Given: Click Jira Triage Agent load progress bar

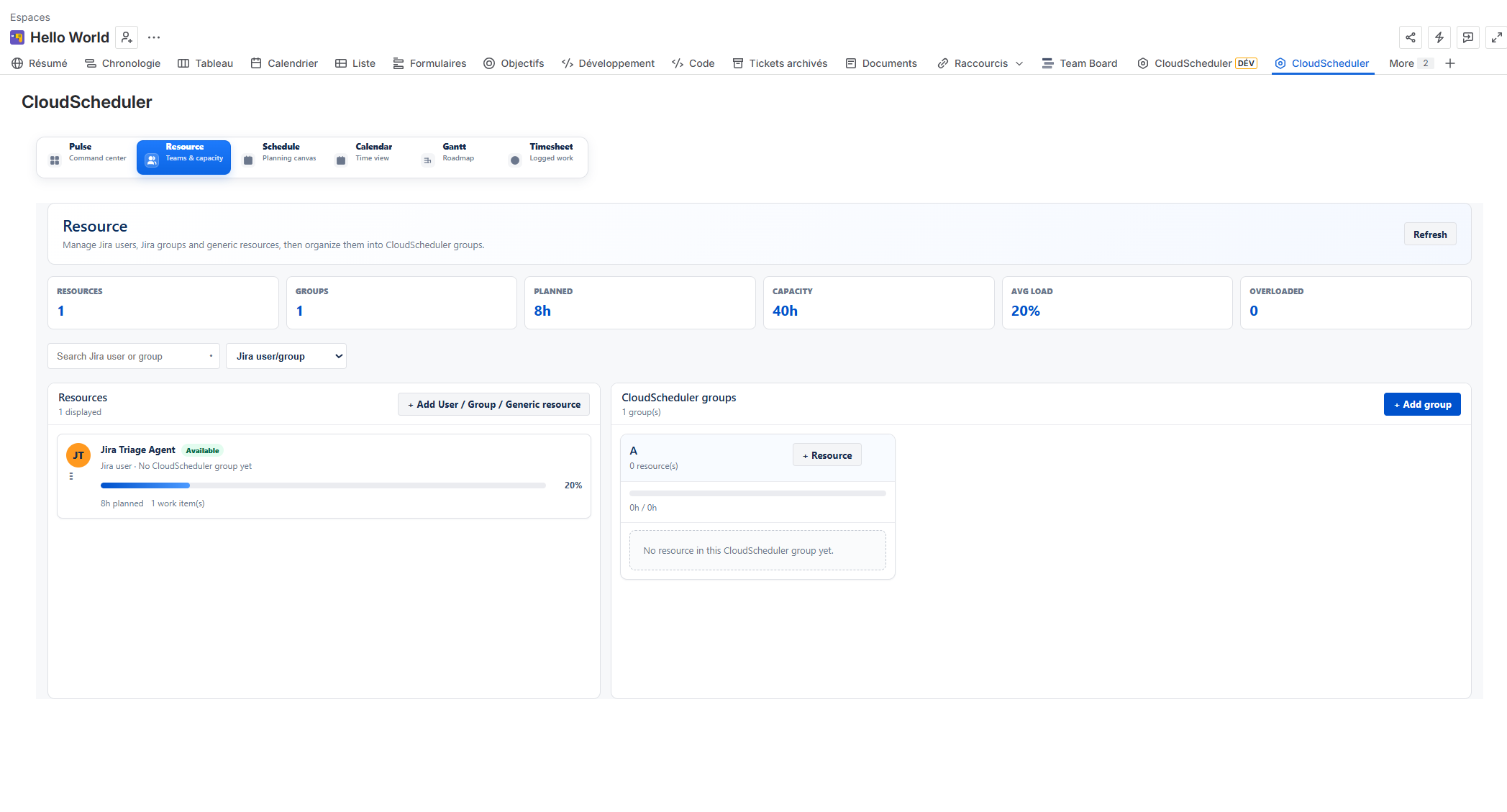Looking at the screenshot, I should [323, 485].
